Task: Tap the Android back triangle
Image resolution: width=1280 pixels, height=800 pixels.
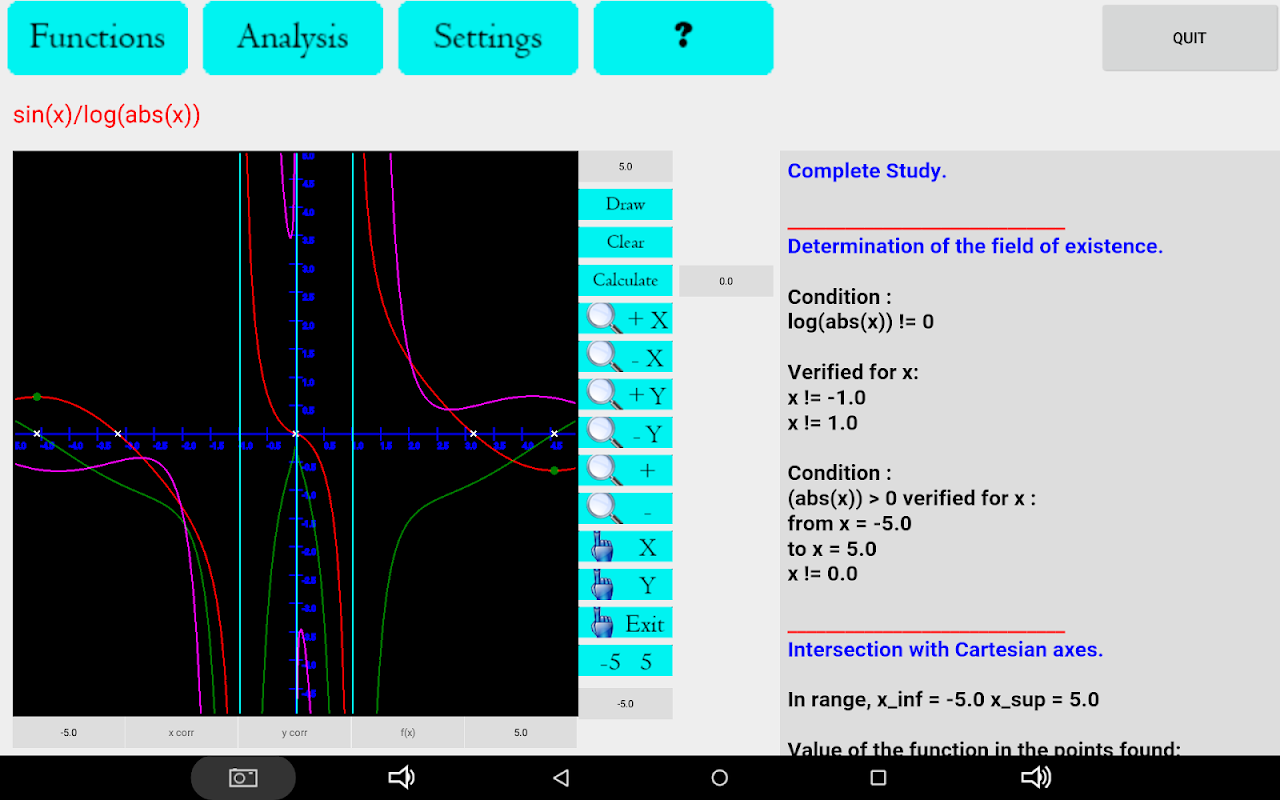Action: (561, 777)
